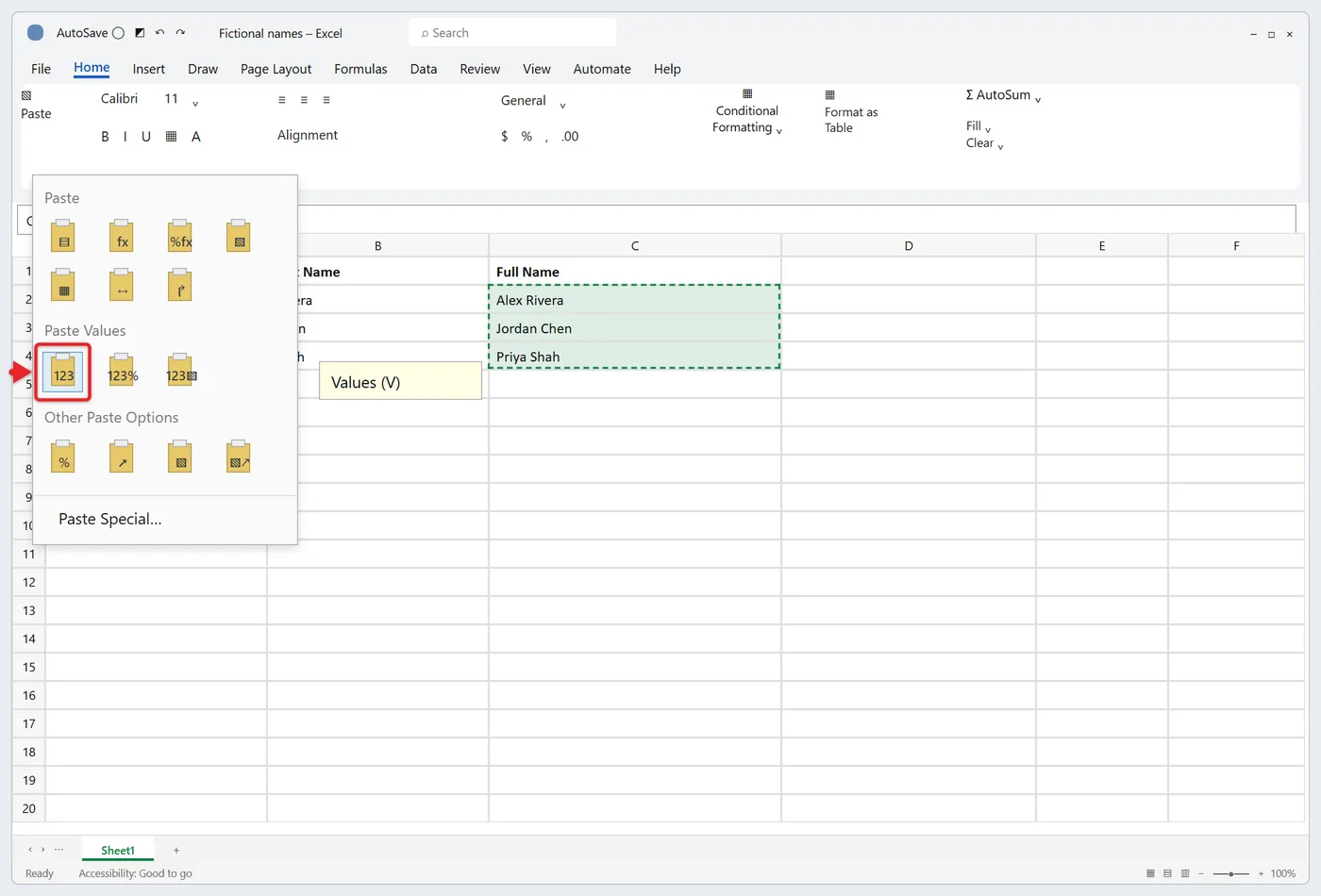Expand the General number format dropdown

pos(562,104)
